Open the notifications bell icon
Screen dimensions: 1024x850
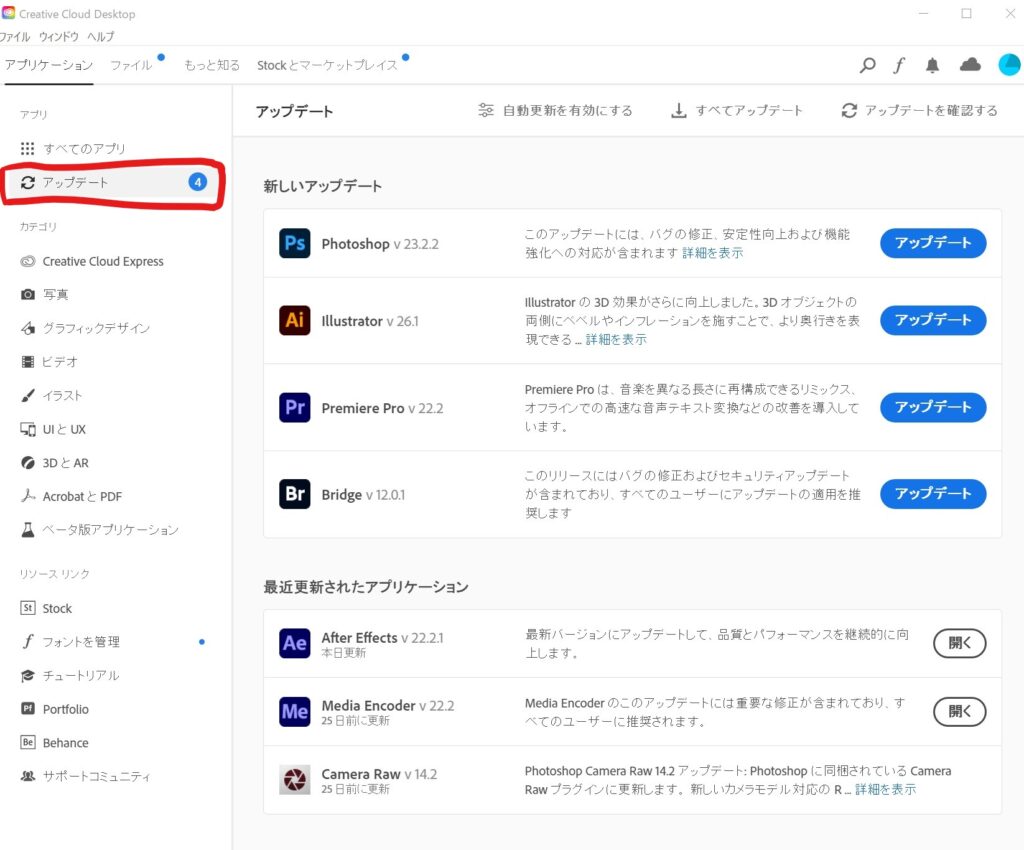[933, 65]
